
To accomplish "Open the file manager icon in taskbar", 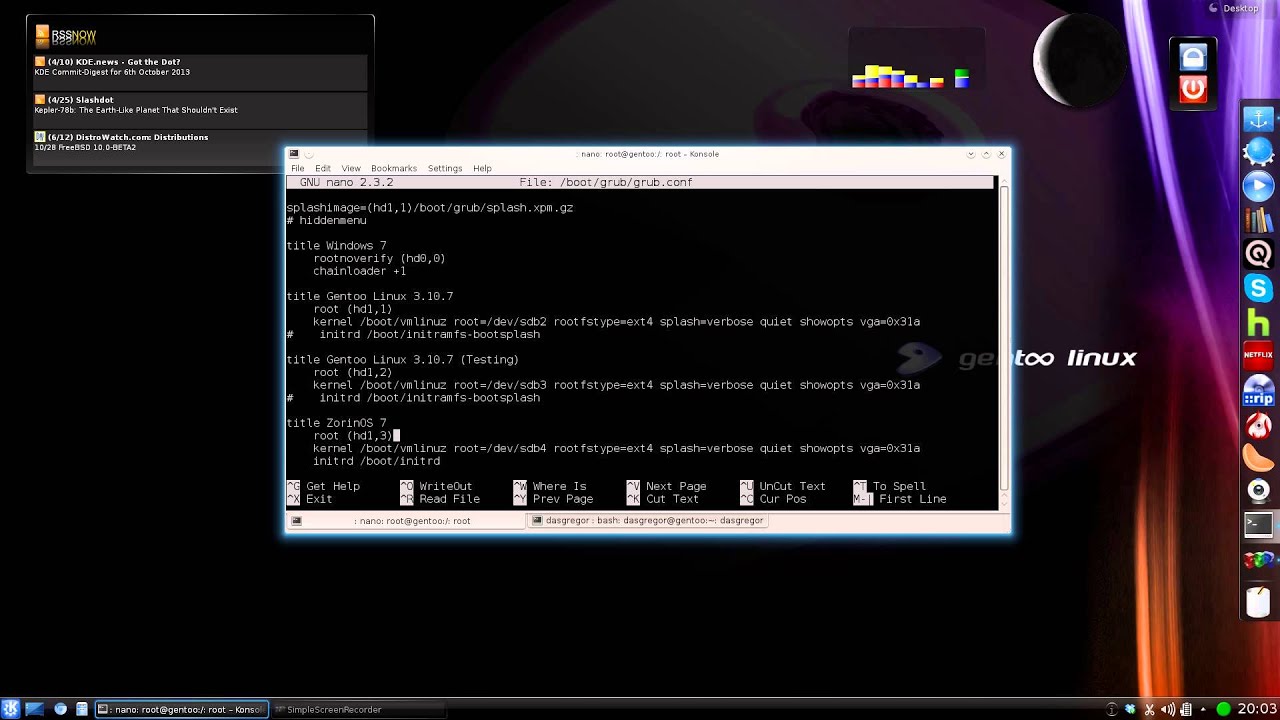I will click(x=82, y=709).
